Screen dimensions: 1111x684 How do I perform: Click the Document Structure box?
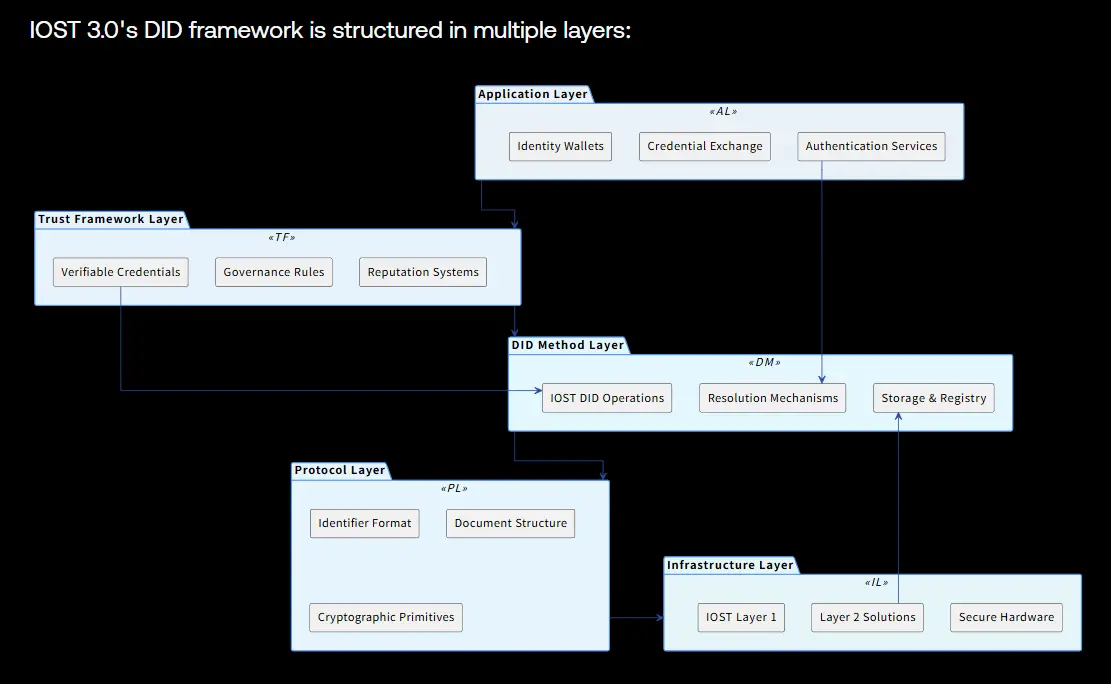pos(510,523)
